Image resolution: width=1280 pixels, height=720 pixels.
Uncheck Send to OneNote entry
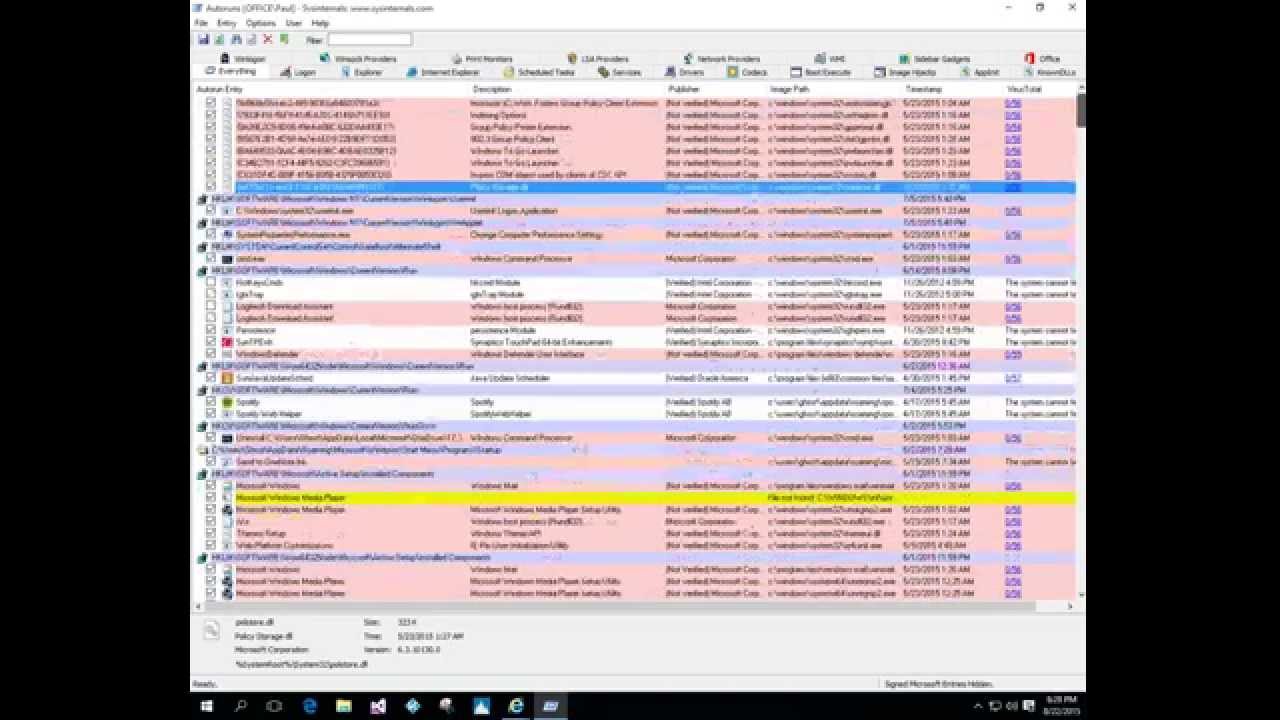click(211, 462)
